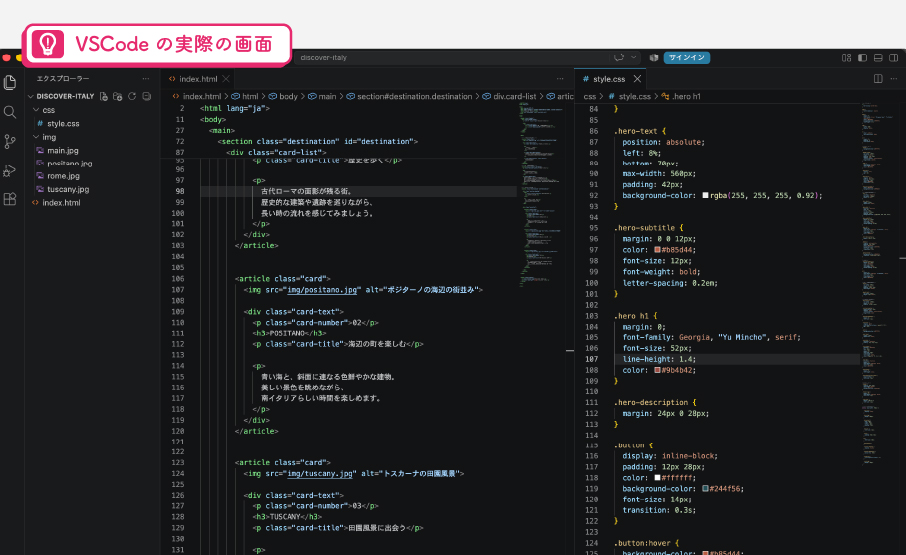906x555 pixels.
Task: Open the Explorer view in activity bar
Action: click(10, 83)
